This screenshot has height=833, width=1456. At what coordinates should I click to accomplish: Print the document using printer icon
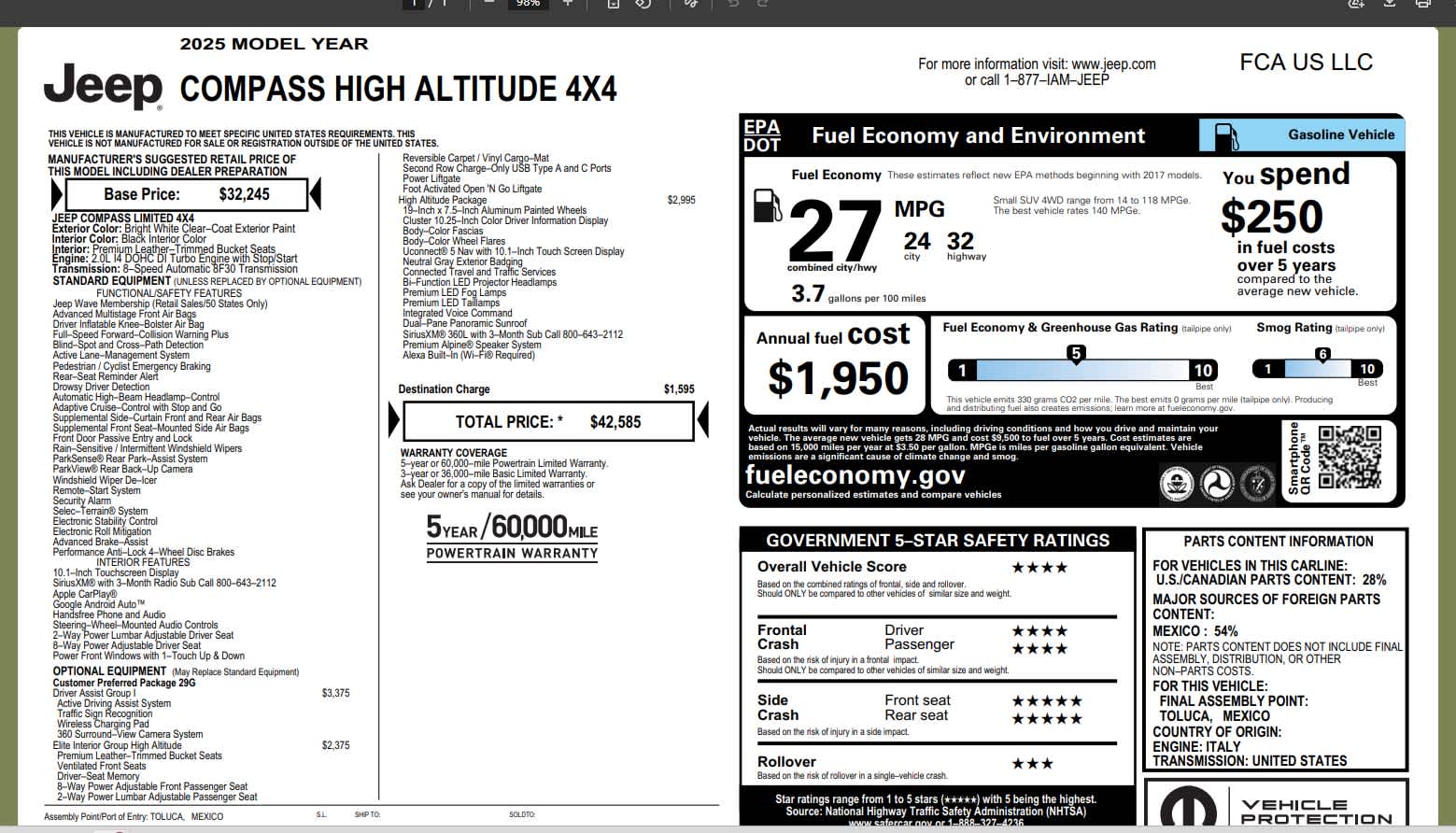point(1422,3)
